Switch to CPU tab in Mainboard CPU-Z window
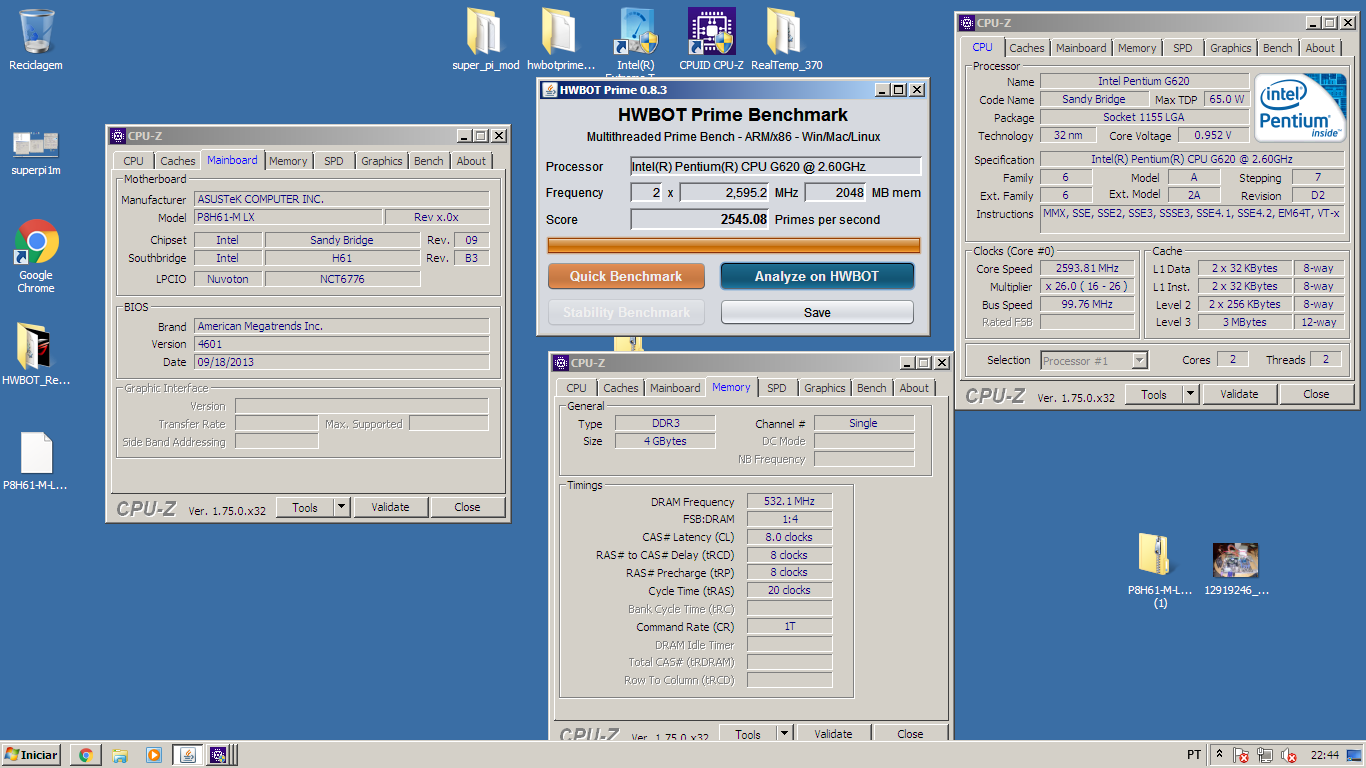The width and height of the screenshot is (1366, 768). coord(134,161)
